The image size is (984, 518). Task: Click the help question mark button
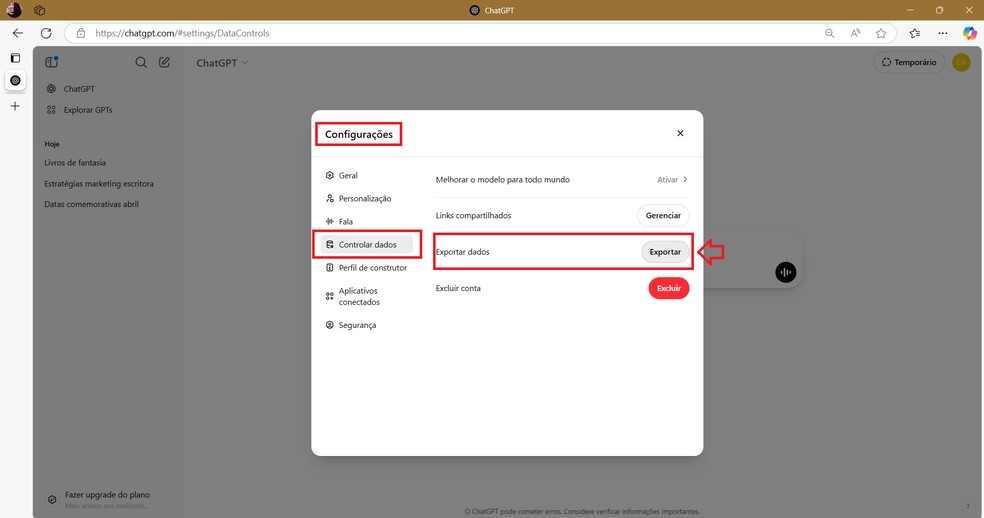click(968, 506)
